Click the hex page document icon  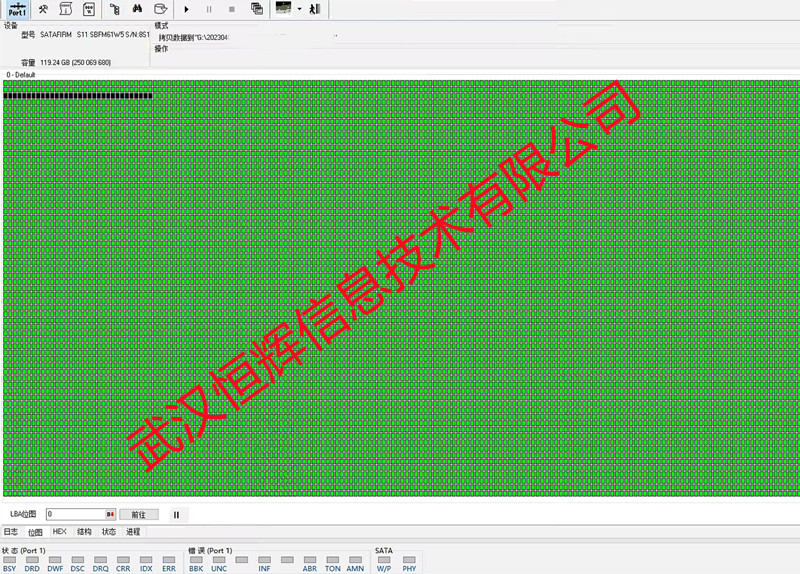point(89,9)
